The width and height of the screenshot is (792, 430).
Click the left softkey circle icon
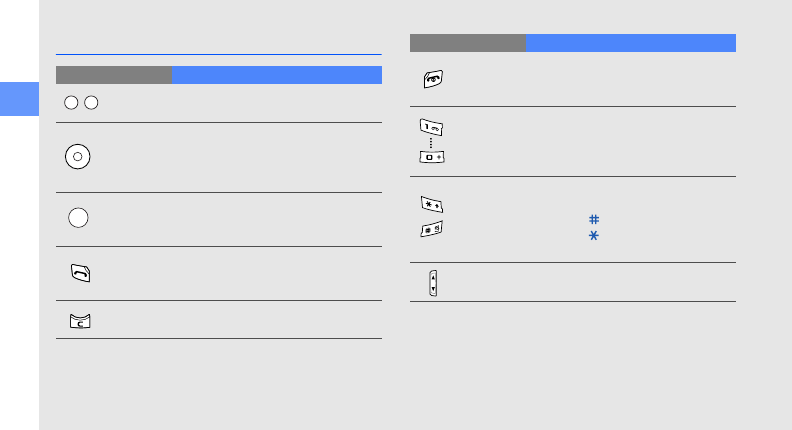point(71,103)
